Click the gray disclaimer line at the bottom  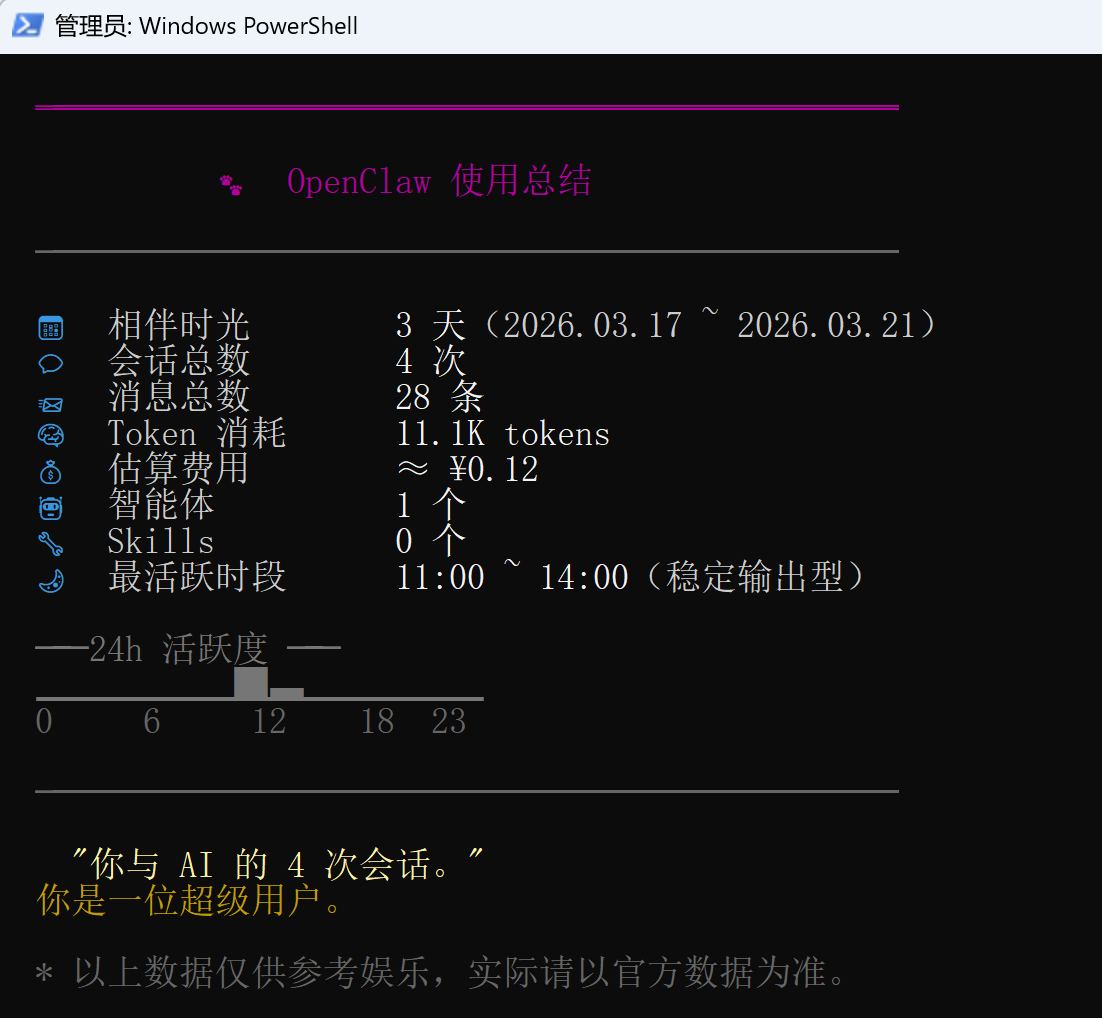440,972
